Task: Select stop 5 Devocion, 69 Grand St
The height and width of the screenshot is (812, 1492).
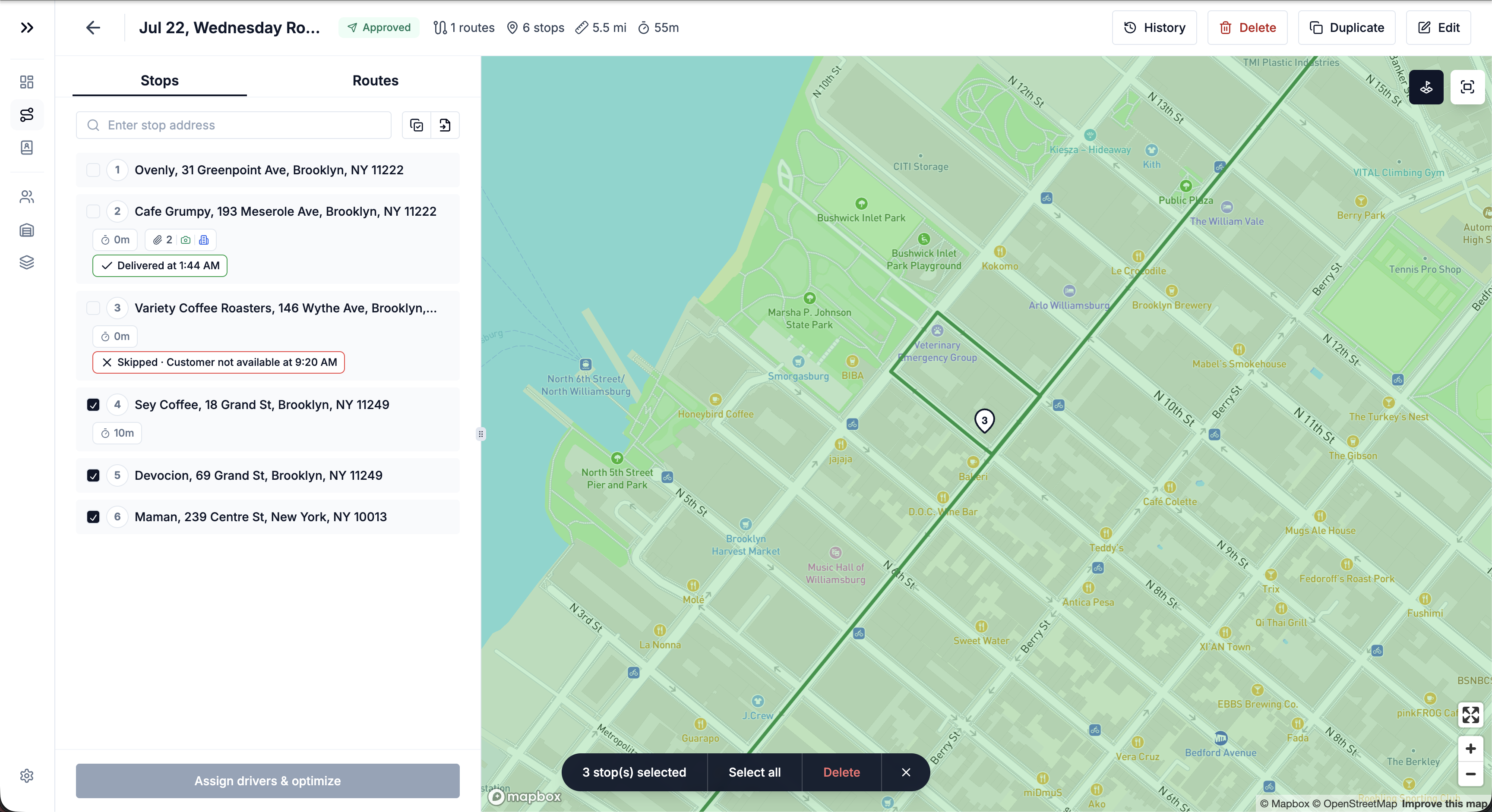Action: coord(268,475)
